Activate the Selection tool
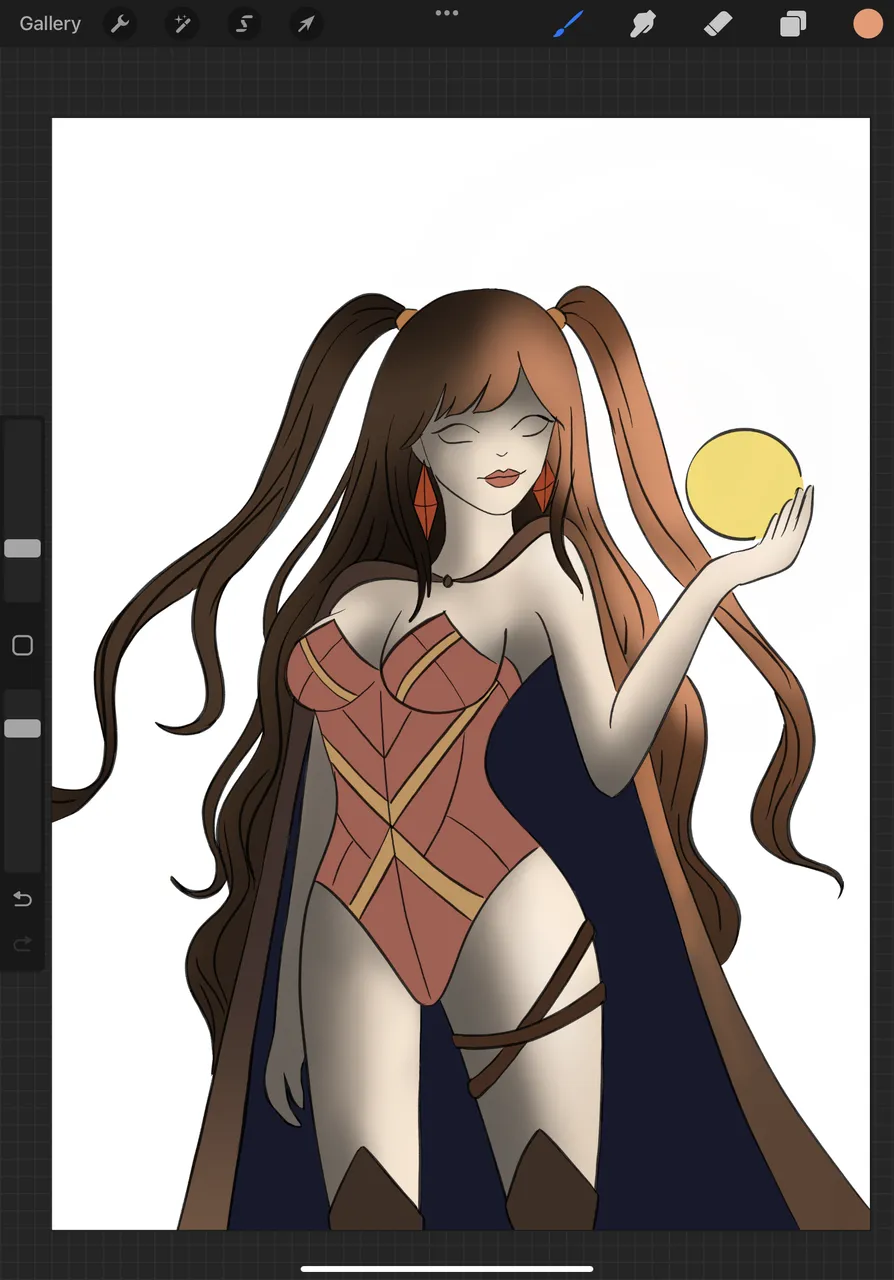This screenshot has width=894, height=1280. pyautogui.click(x=244, y=24)
